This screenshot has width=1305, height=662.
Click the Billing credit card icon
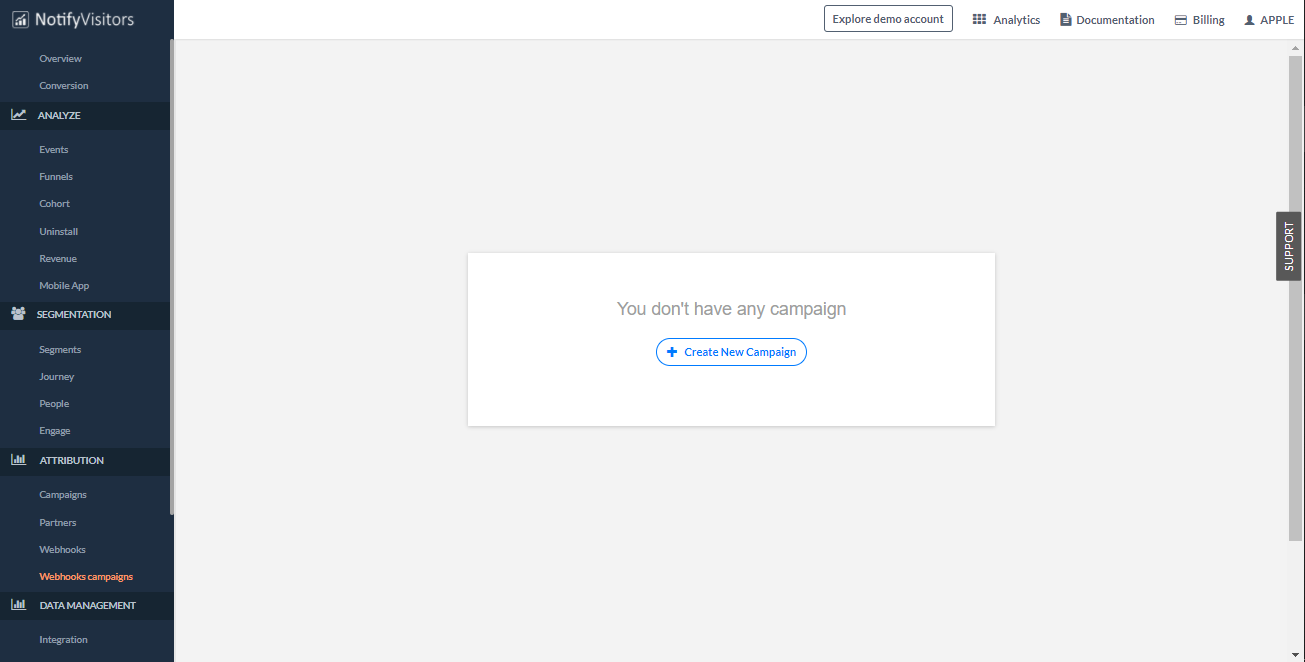[x=1181, y=20]
